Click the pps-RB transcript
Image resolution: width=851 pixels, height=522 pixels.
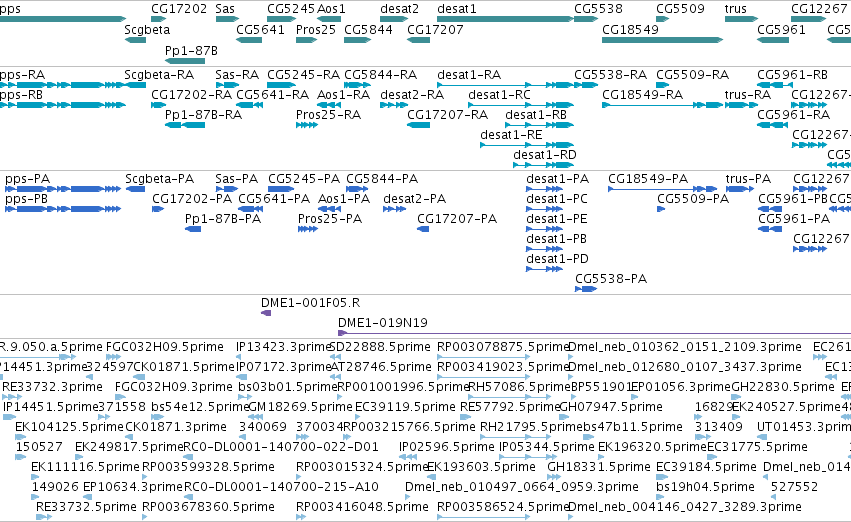(x=62, y=105)
